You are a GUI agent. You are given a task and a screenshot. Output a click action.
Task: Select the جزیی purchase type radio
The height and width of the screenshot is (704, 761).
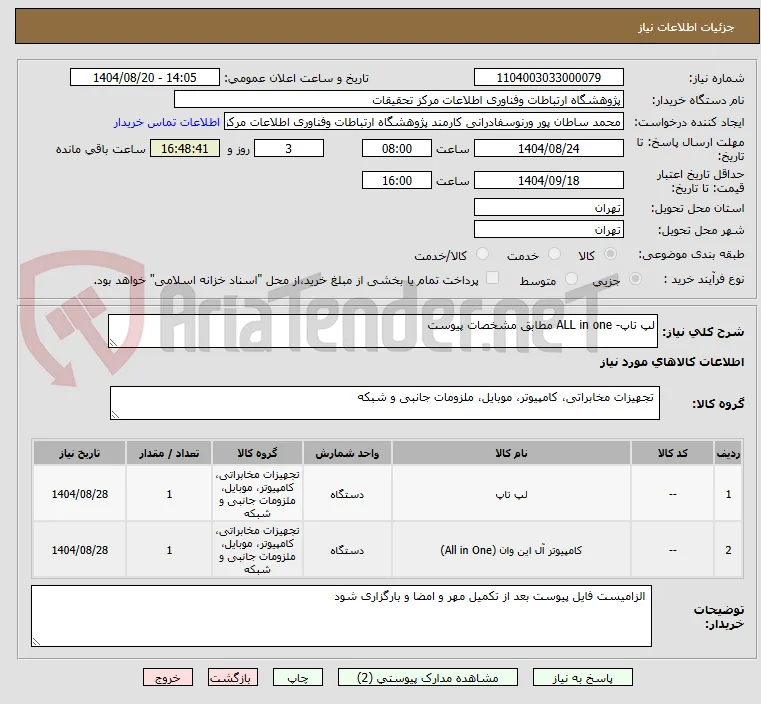click(635, 279)
